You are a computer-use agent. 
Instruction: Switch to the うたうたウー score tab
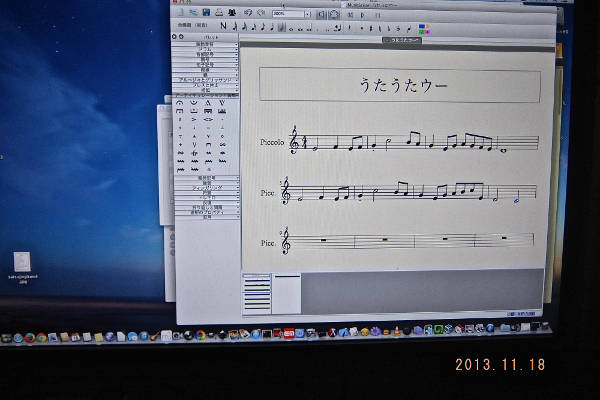click(x=402, y=40)
